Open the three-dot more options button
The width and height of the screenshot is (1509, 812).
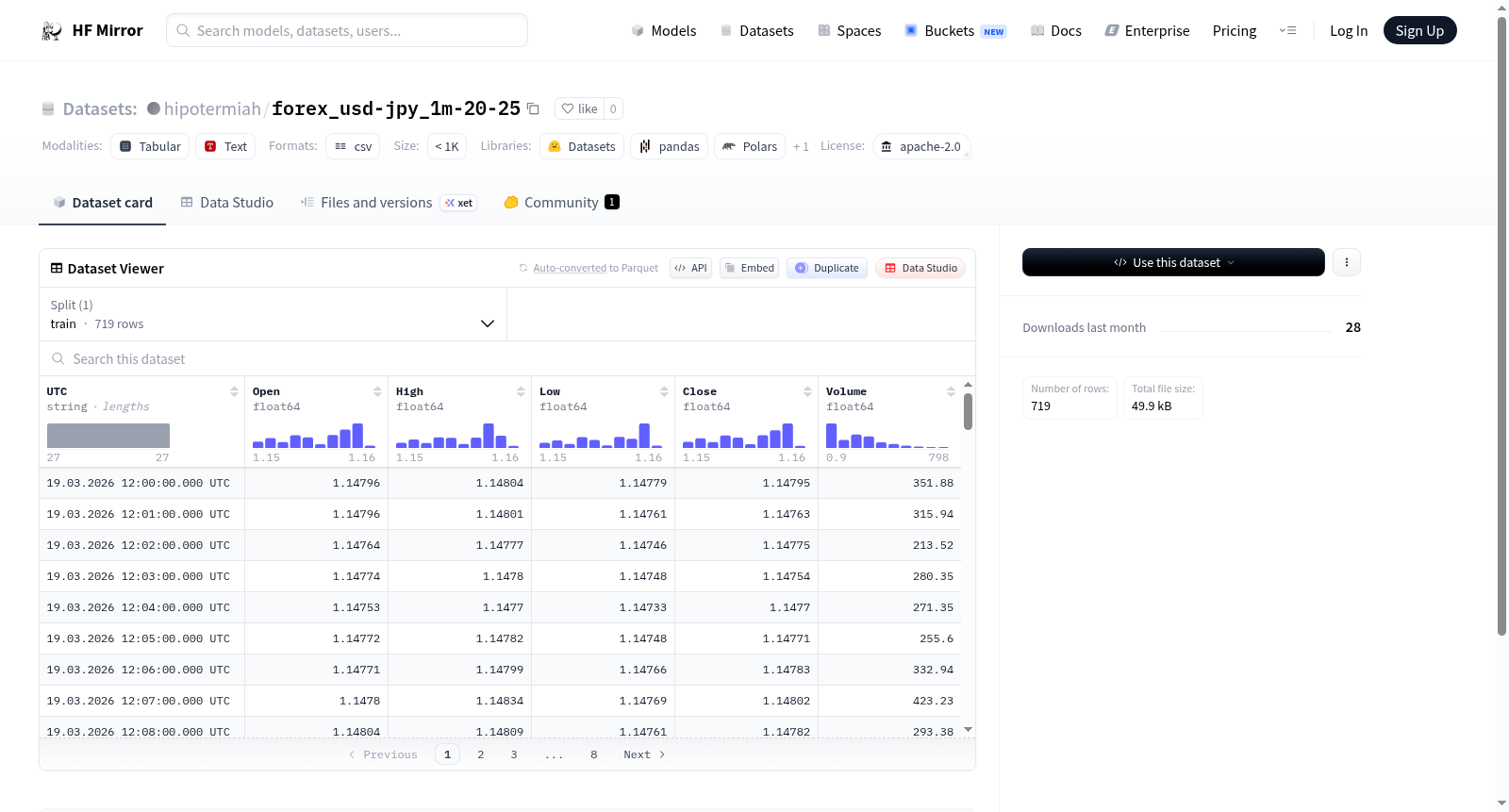(1347, 262)
